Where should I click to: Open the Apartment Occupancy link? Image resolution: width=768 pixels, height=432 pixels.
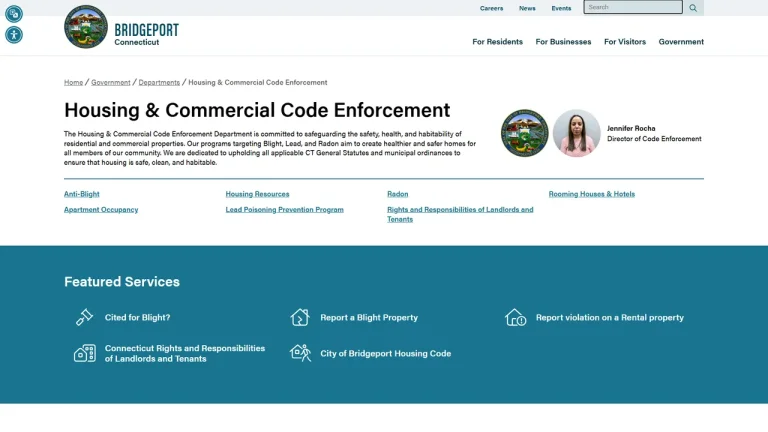(x=101, y=210)
